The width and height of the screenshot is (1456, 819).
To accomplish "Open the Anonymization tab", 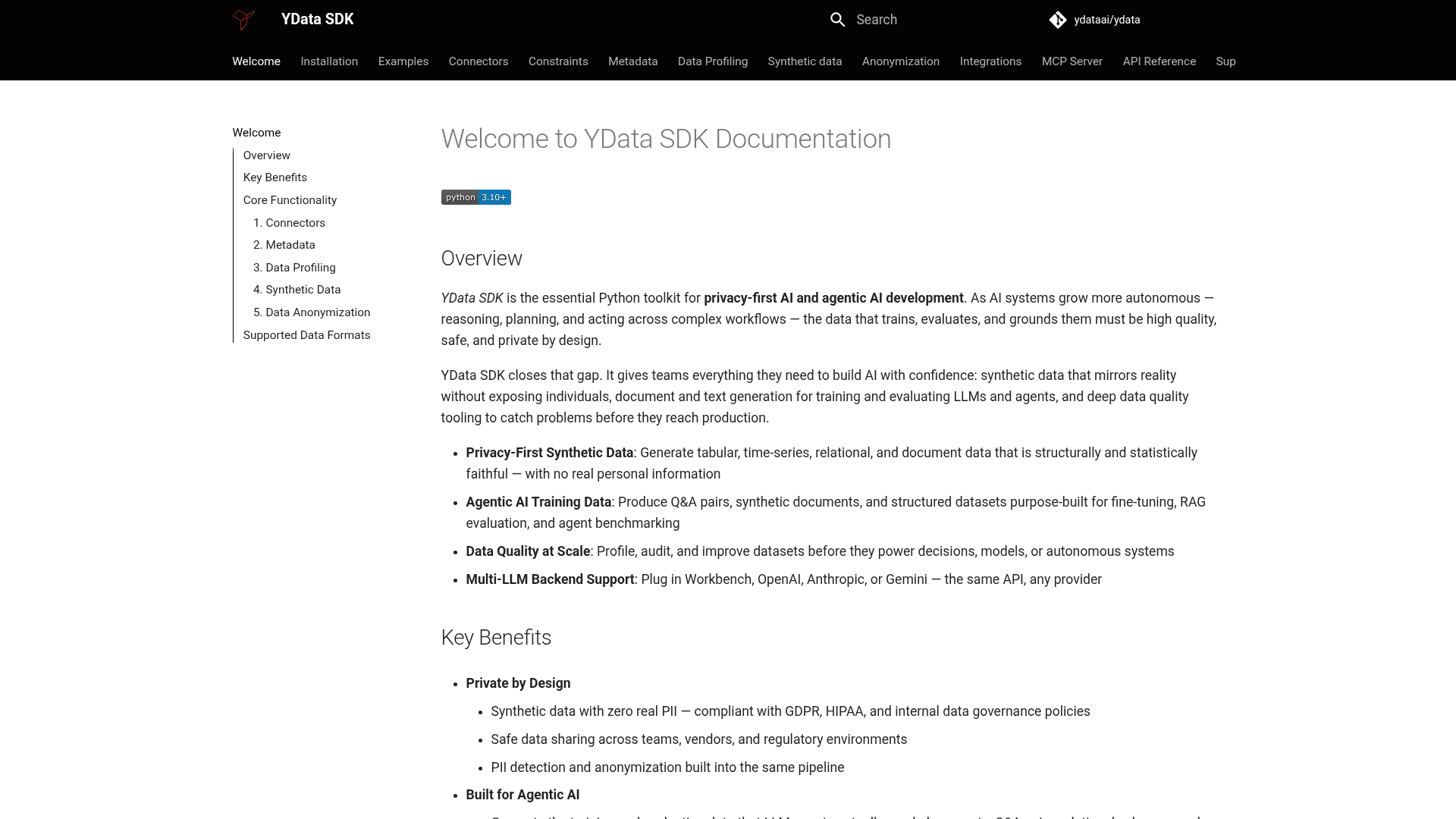I will [x=901, y=61].
